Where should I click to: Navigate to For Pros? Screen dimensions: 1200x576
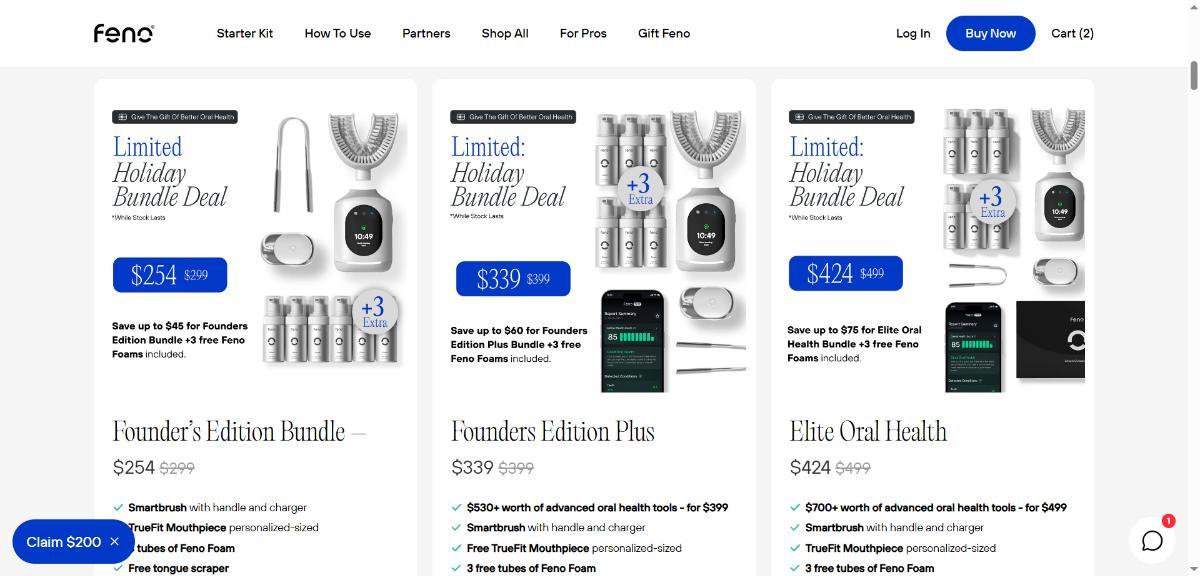[583, 34]
